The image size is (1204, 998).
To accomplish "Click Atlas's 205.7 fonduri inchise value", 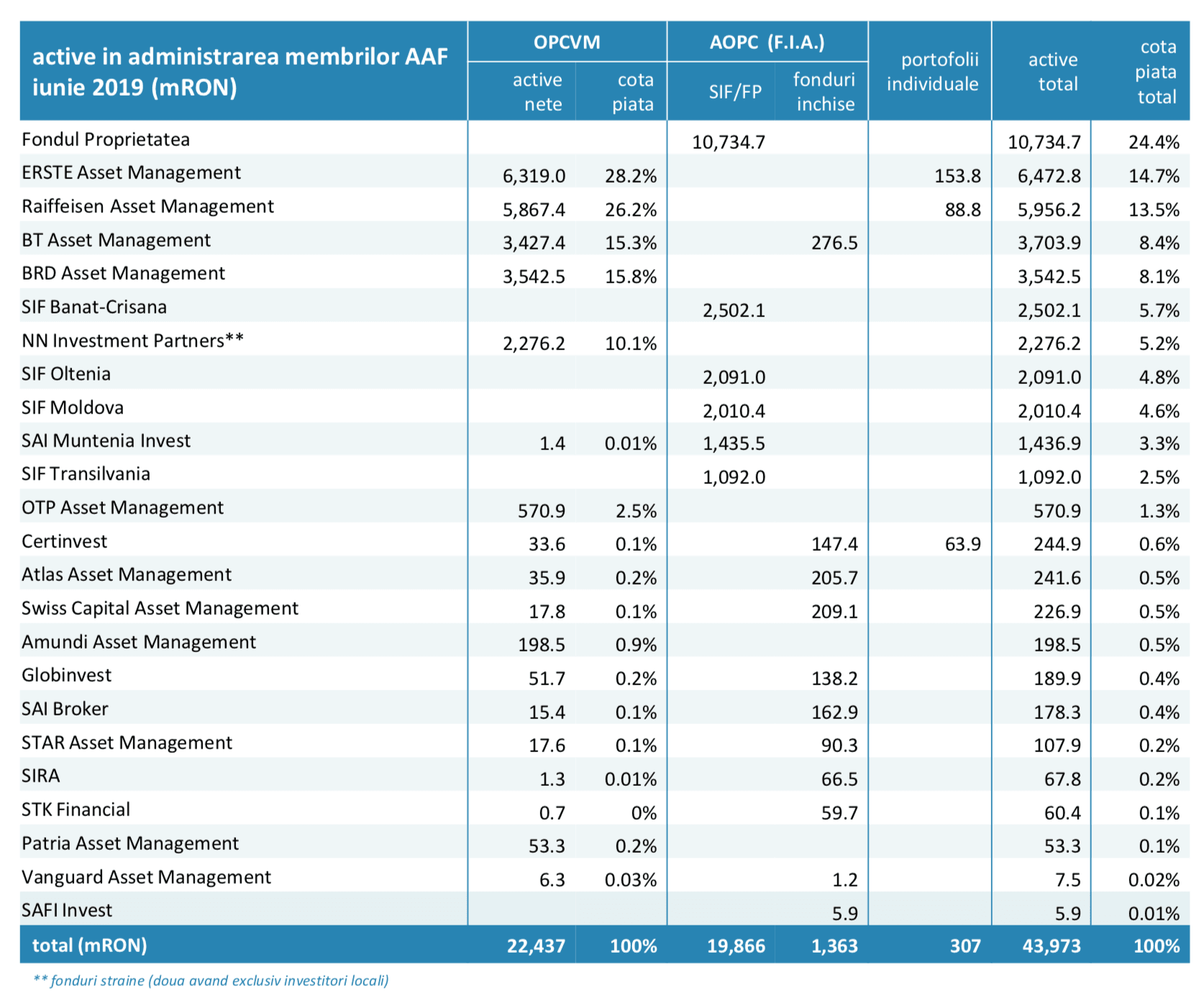I will [x=834, y=578].
